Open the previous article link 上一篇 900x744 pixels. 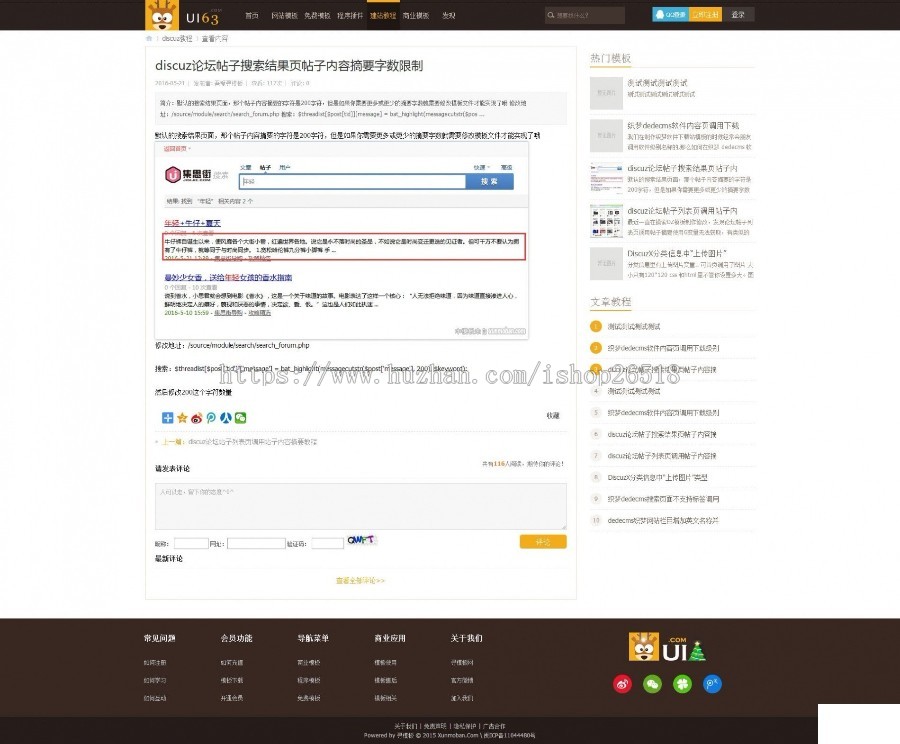tap(169, 441)
